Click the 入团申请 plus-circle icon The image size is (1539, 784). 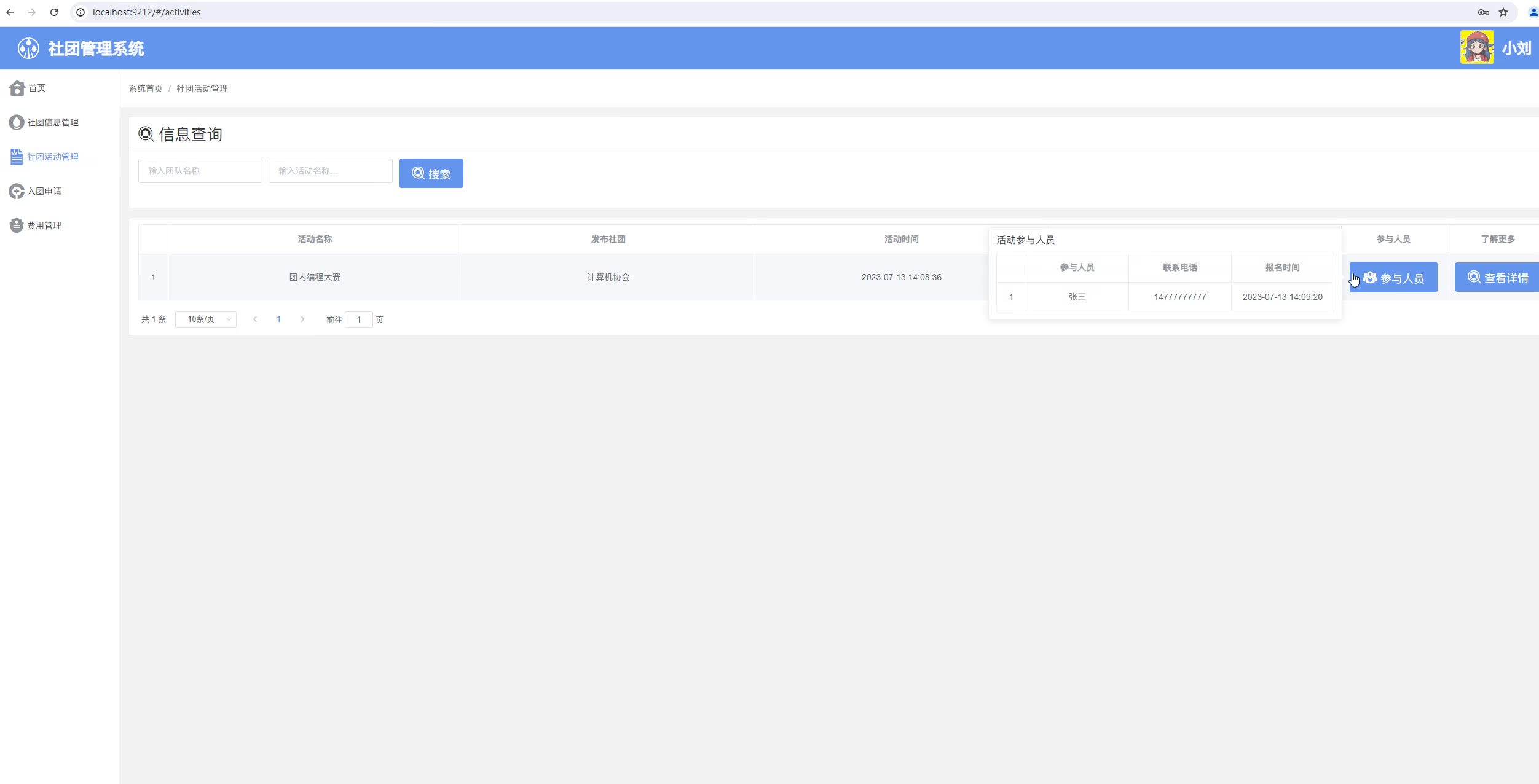pyautogui.click(x=17, y=192)
